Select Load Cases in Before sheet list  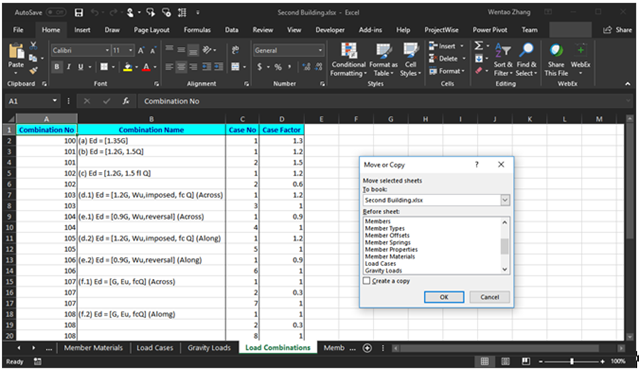[380, 263]
